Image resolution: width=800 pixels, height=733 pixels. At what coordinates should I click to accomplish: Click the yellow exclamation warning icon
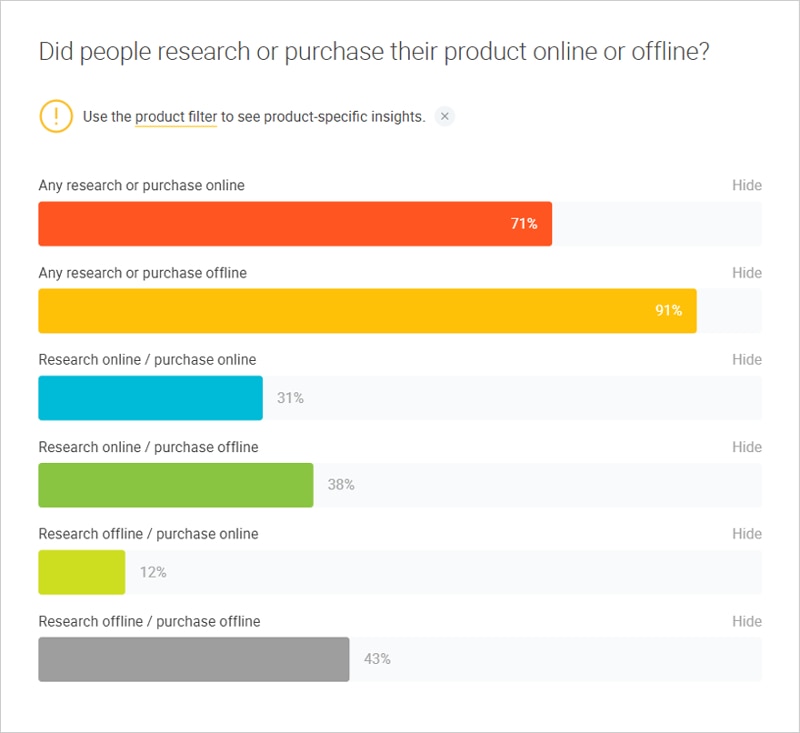[x=56, y=116]
